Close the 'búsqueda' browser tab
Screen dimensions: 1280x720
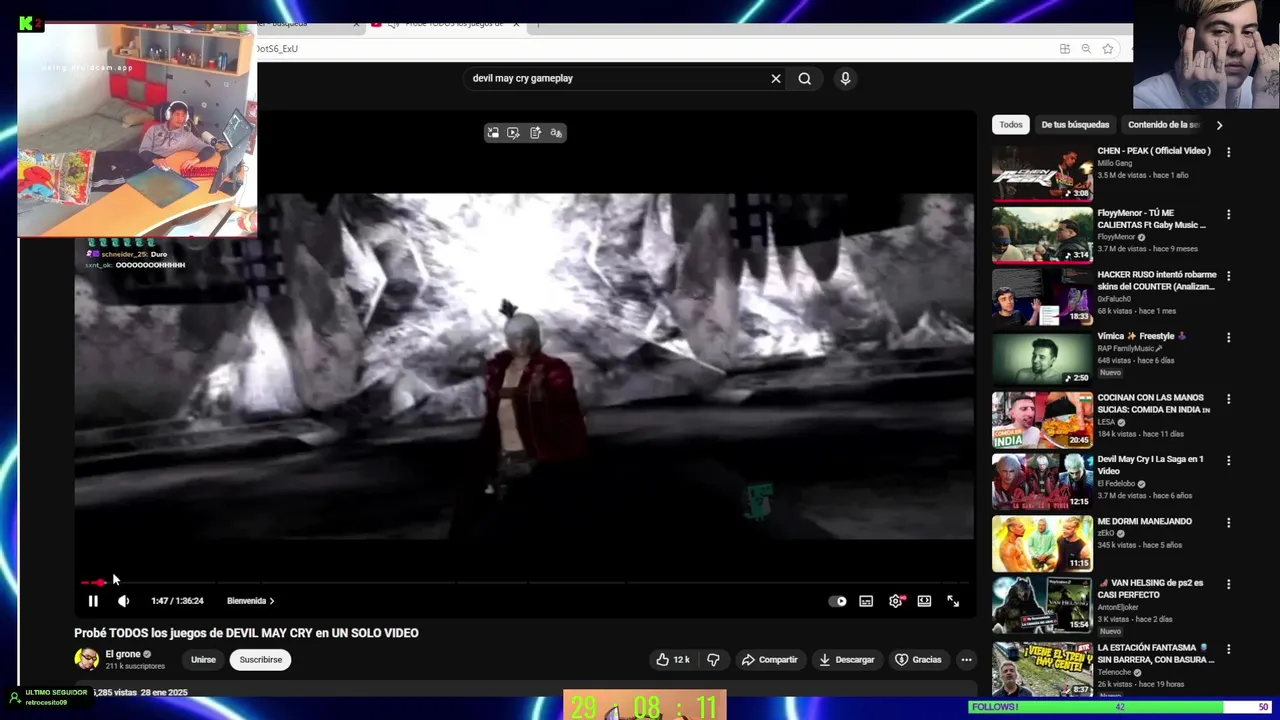[356, 23]
